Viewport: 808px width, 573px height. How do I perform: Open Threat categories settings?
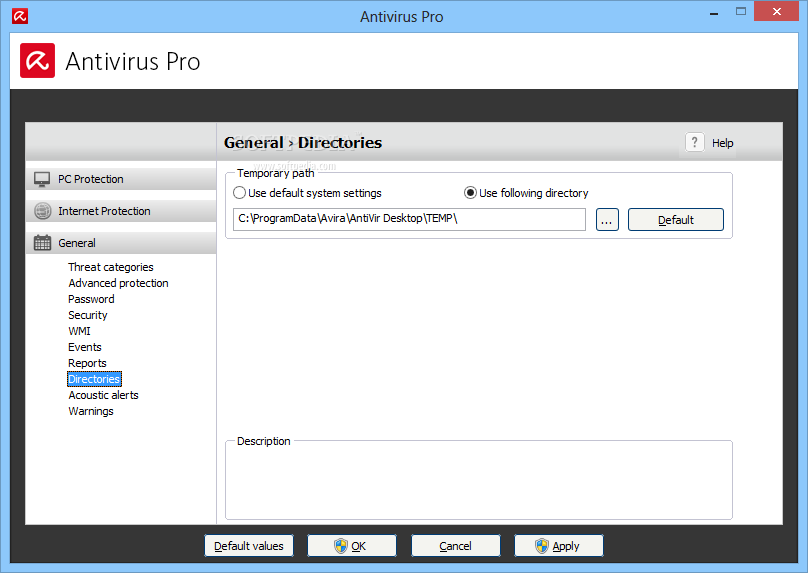click(111, 267)
